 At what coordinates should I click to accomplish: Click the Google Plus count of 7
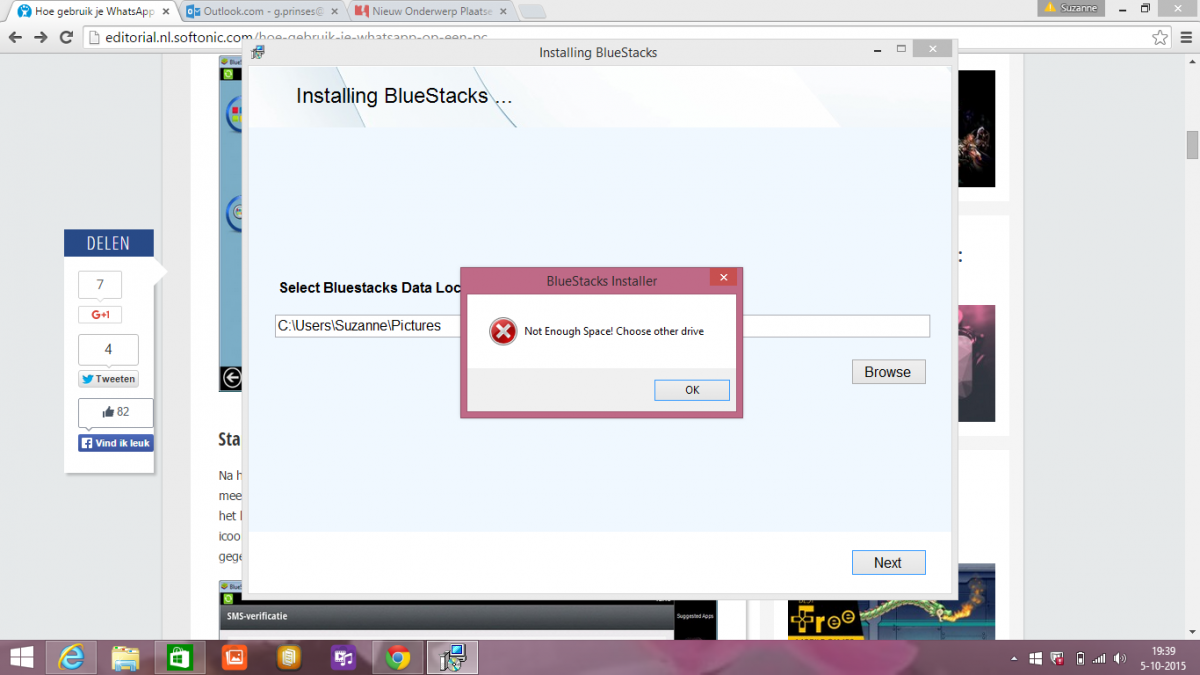pyautogui.click(x=100, y=285)
